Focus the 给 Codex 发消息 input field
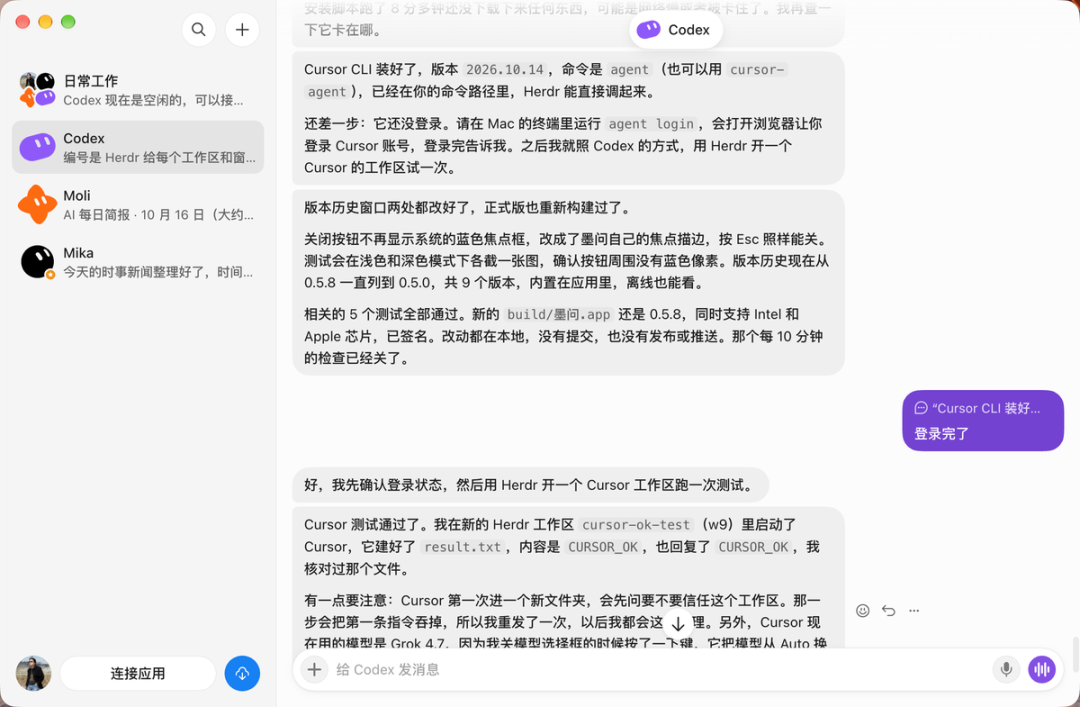 click(x=658, y=669)
